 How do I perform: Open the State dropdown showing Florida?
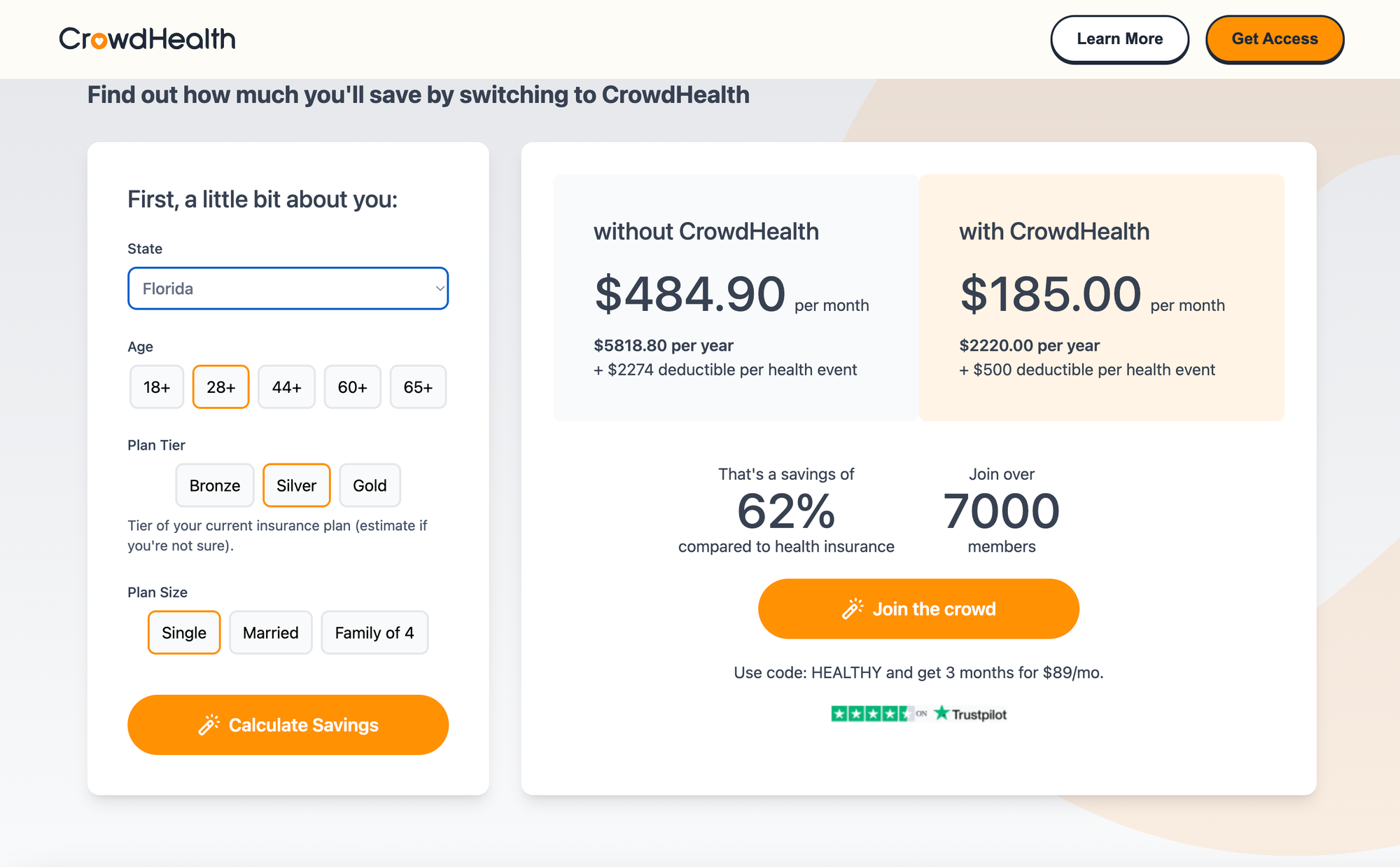[x=288, y=288]
